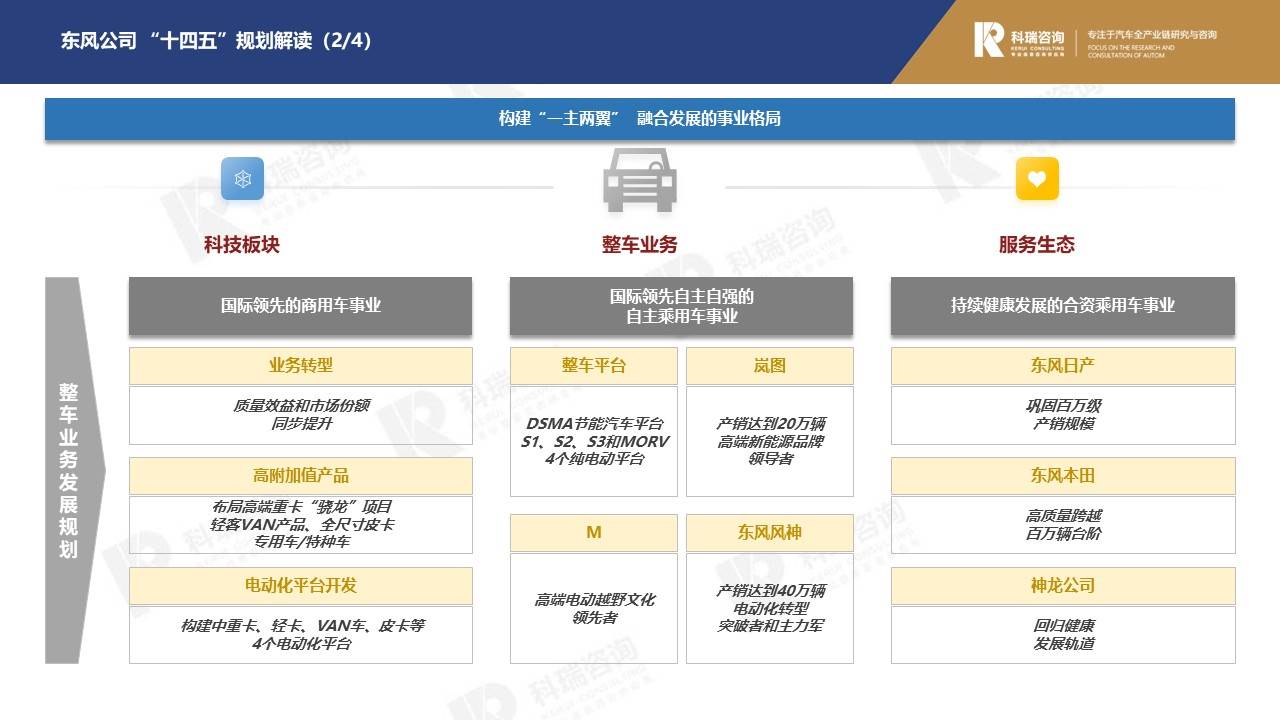Select the 东风风神 header
This screenshot has height=720, width=1280.
click(x=770, y=533)
